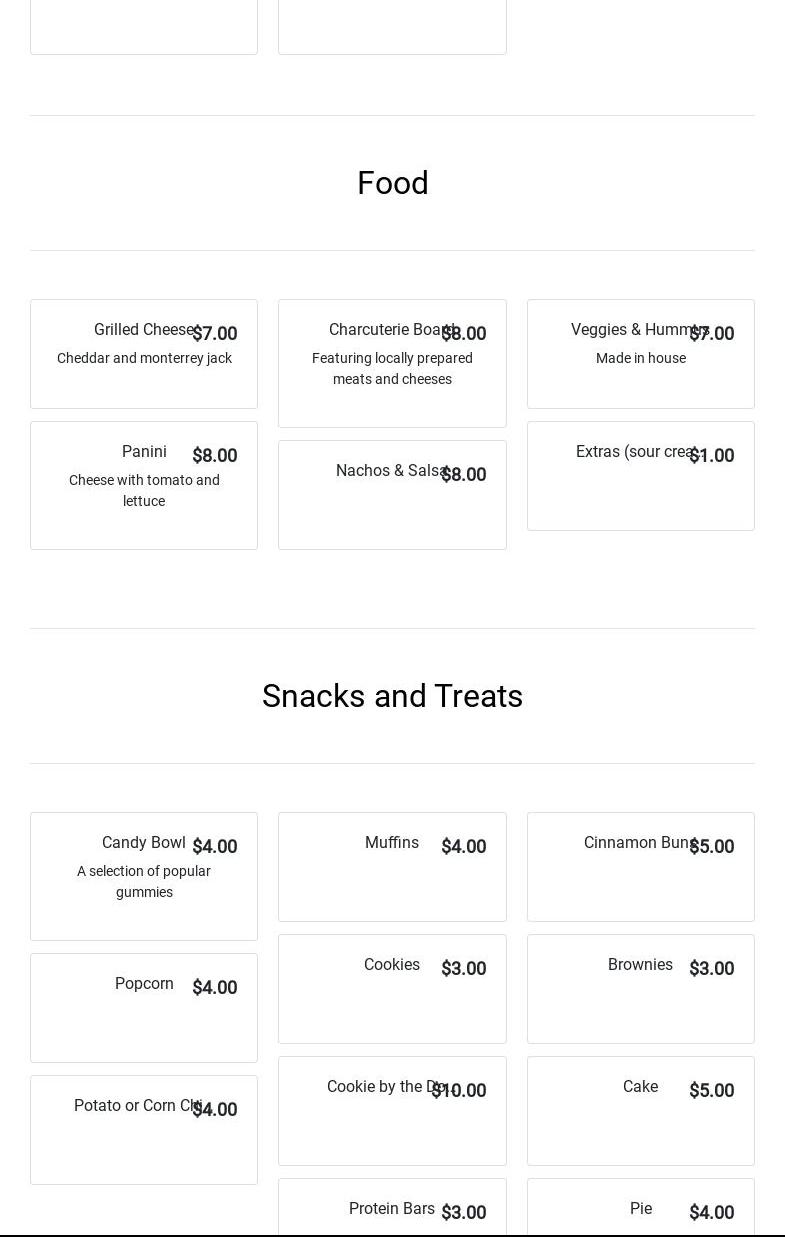Choose the Panini menu card
Image resolution: width=785 pixels, height=1237 pixels.
point(143,485)
